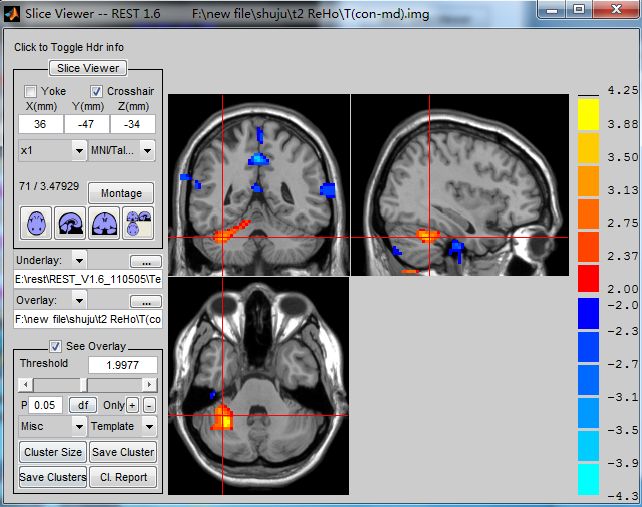Show only positive values with + button
Screen dimensions: 642x507
132,405
